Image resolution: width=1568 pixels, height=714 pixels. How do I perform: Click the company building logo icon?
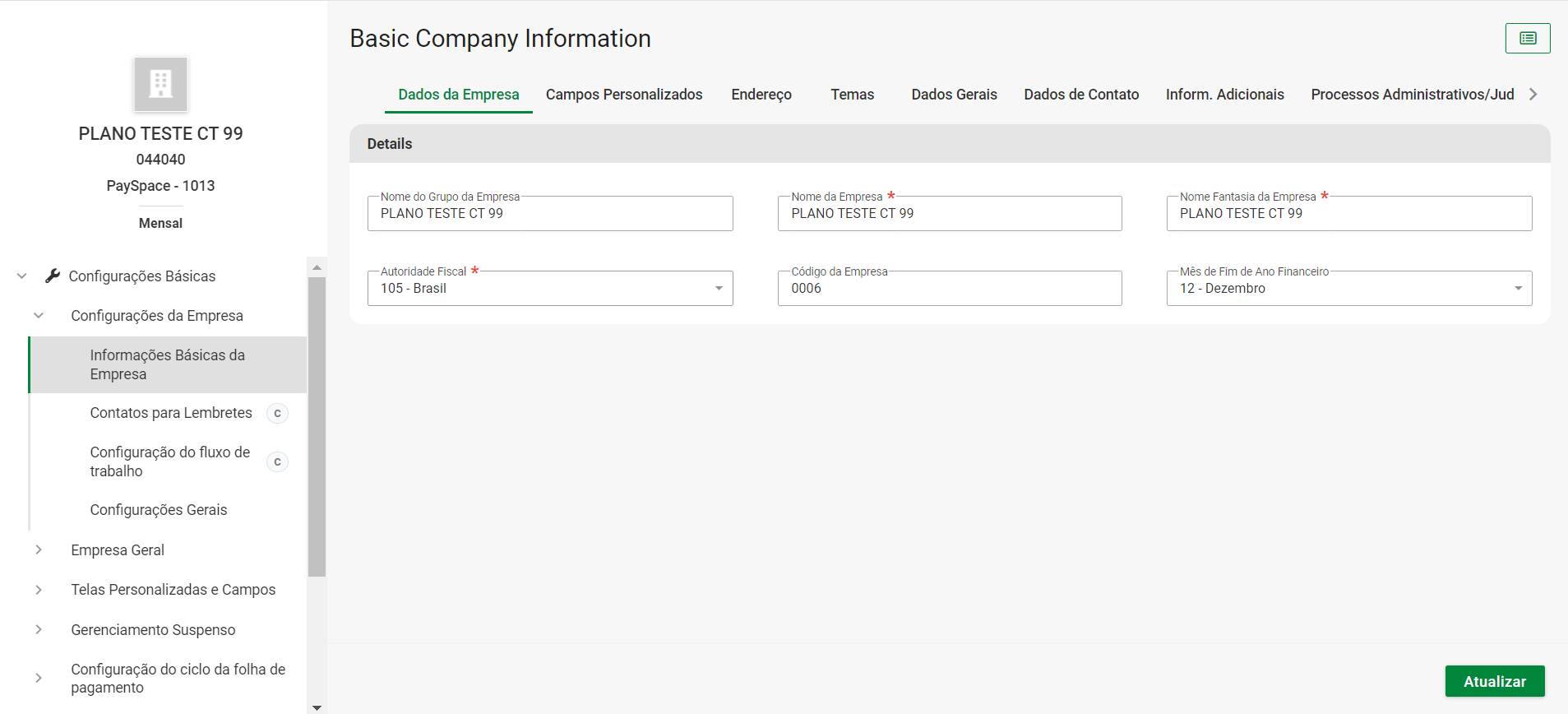[x=161, y=84]
